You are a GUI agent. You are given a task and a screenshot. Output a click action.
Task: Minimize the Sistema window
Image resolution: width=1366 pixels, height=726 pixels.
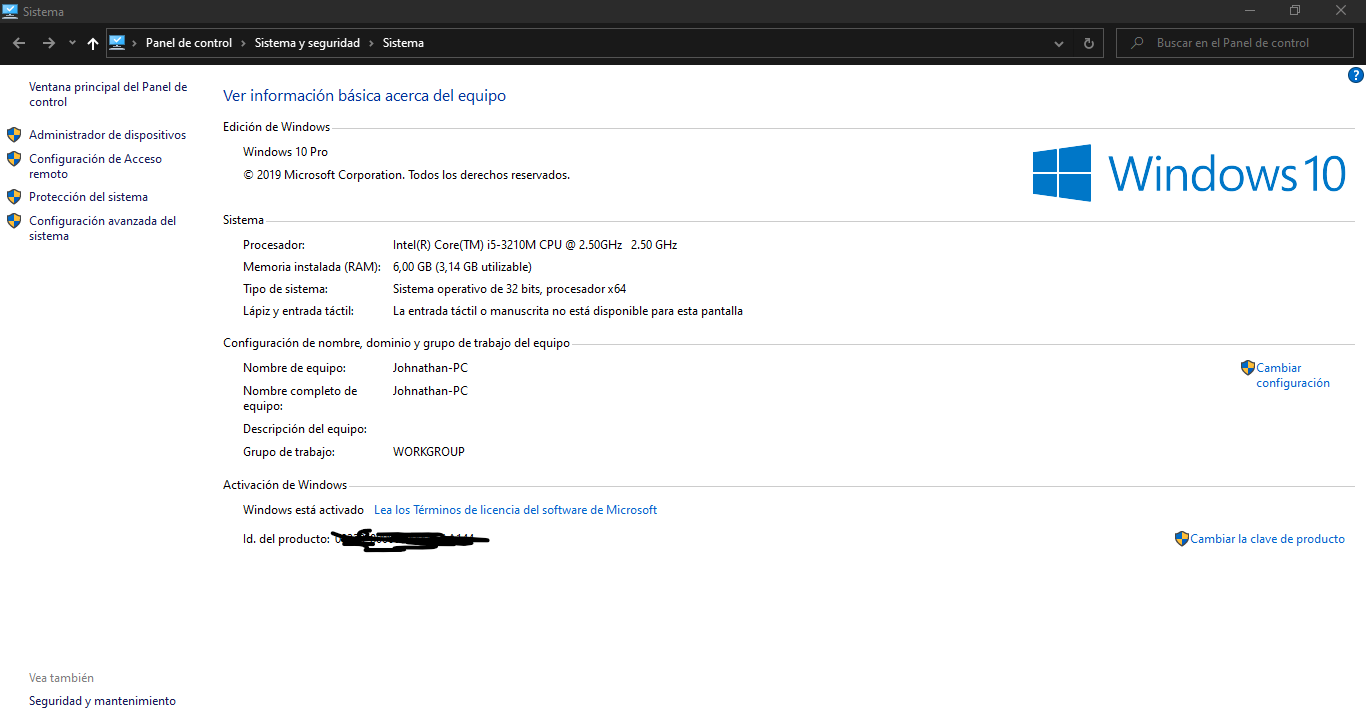pyautogui.click(x=1250, y=10)
